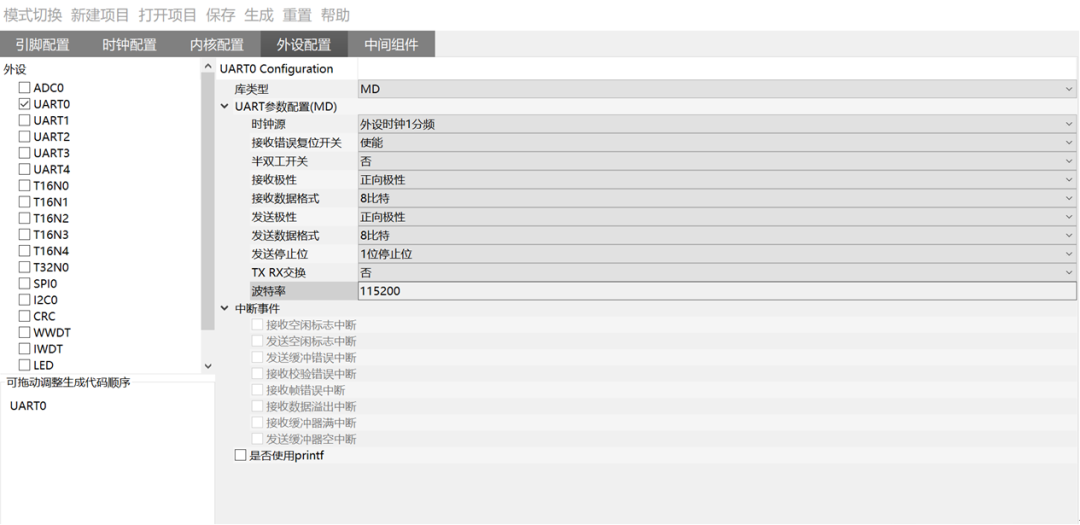Click the peripheral list scroll up arrow
The width and height of the screenshot is (1080, 525).
(208, 65)
